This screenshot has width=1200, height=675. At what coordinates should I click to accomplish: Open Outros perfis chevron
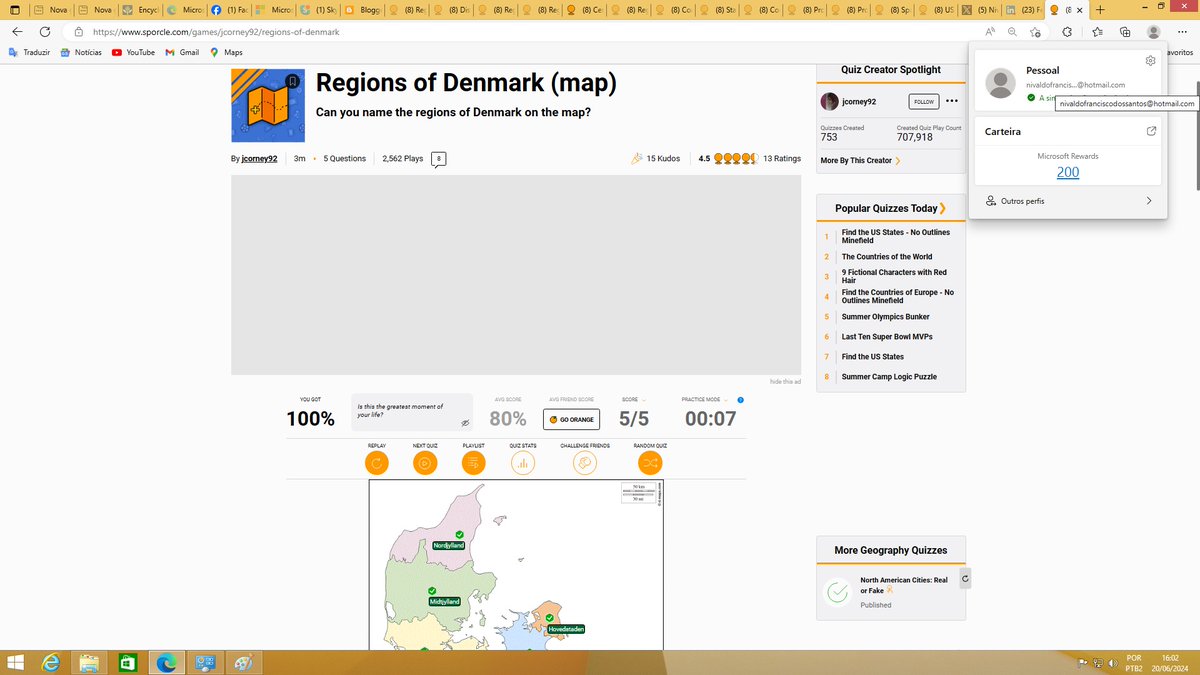pyautogui.click(x=1148, y=200)
